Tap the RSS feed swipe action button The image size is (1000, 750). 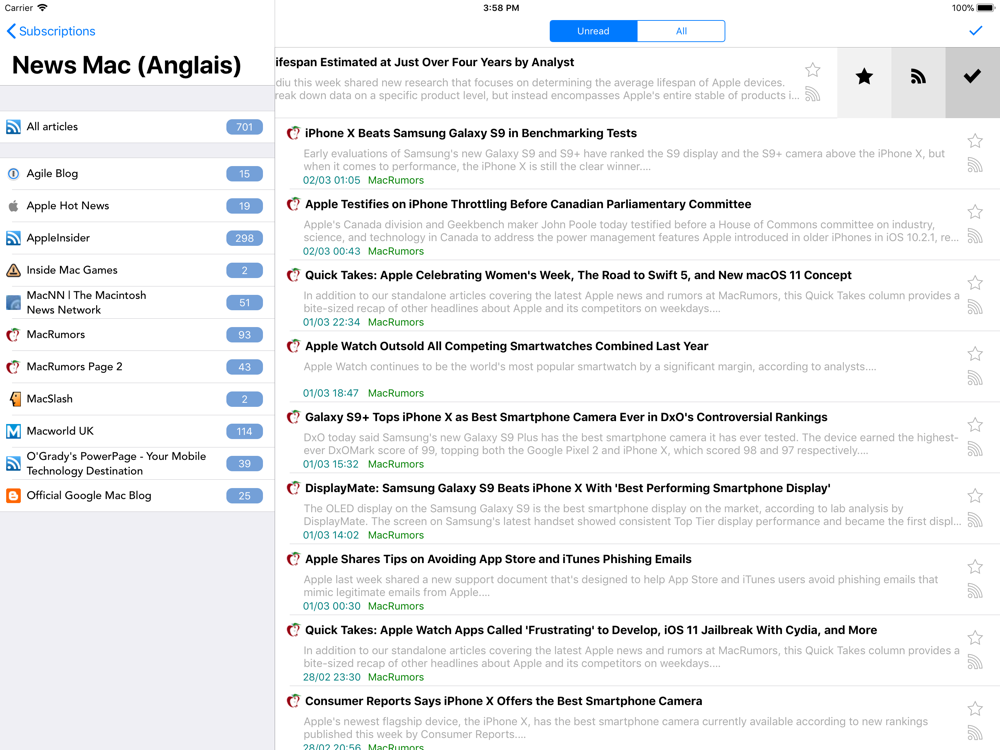click(918, 77)
